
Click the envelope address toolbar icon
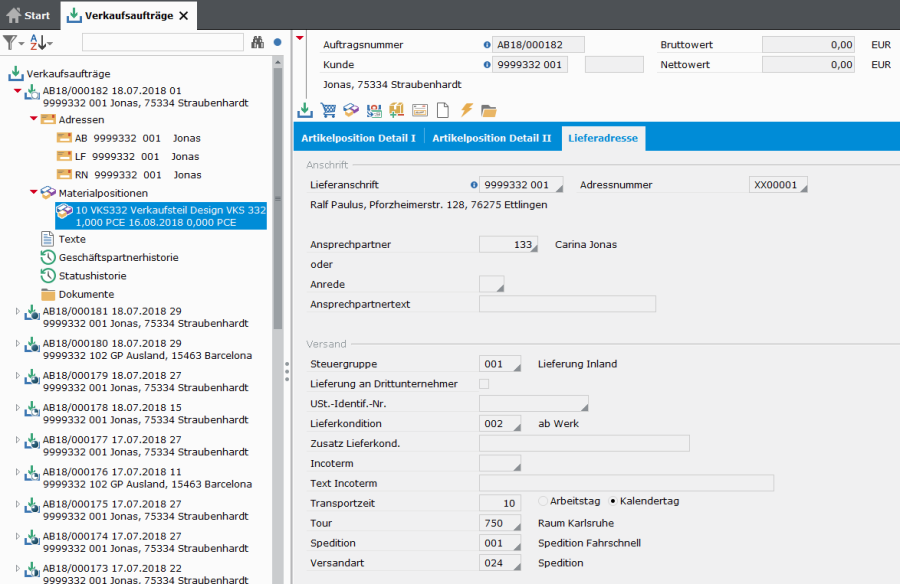(x=420, y=110)
